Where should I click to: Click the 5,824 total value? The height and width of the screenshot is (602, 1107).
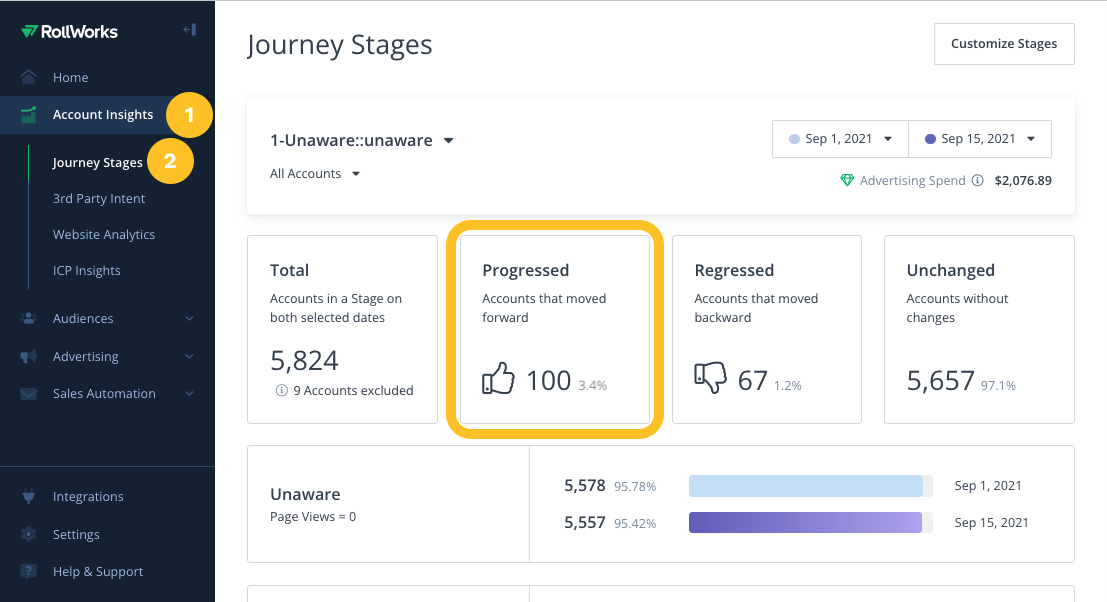point(304,361)
